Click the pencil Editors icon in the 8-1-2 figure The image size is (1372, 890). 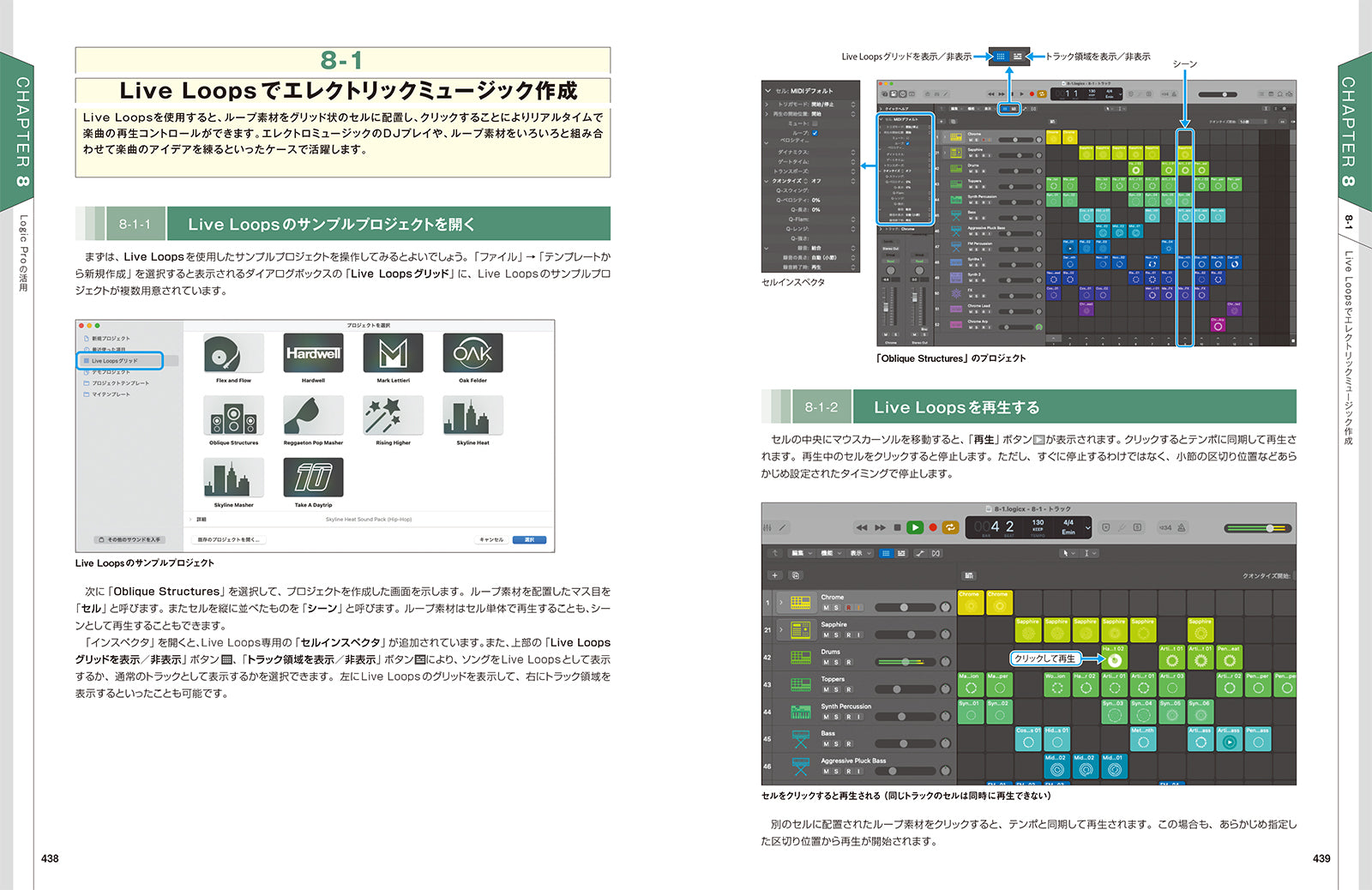(x=783, y=527)
